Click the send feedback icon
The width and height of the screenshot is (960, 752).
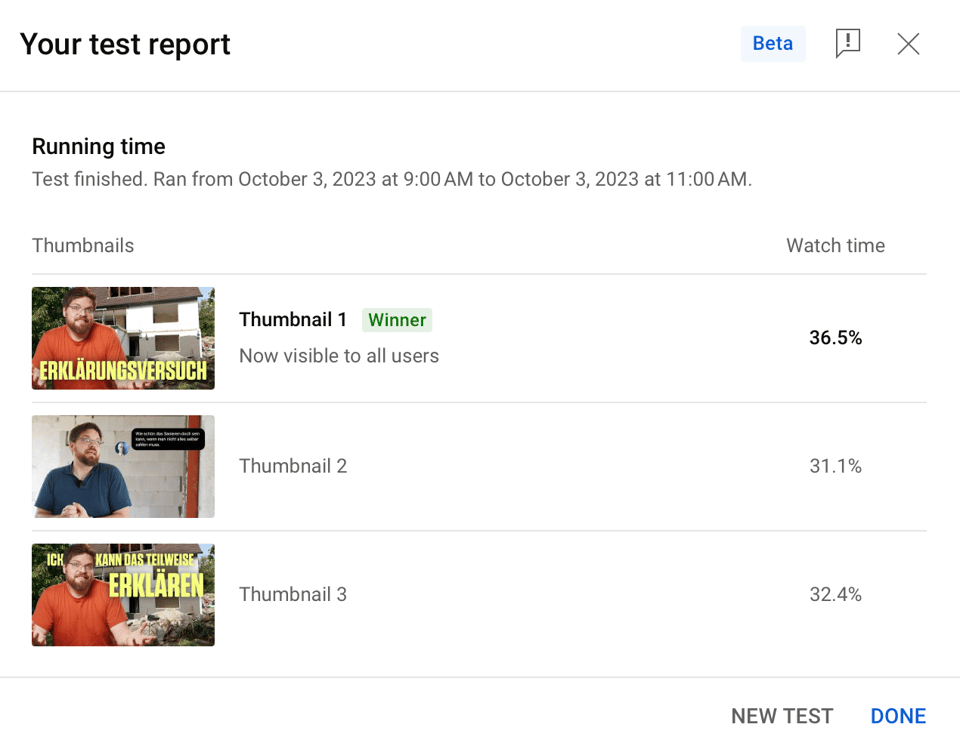(847, 43)
